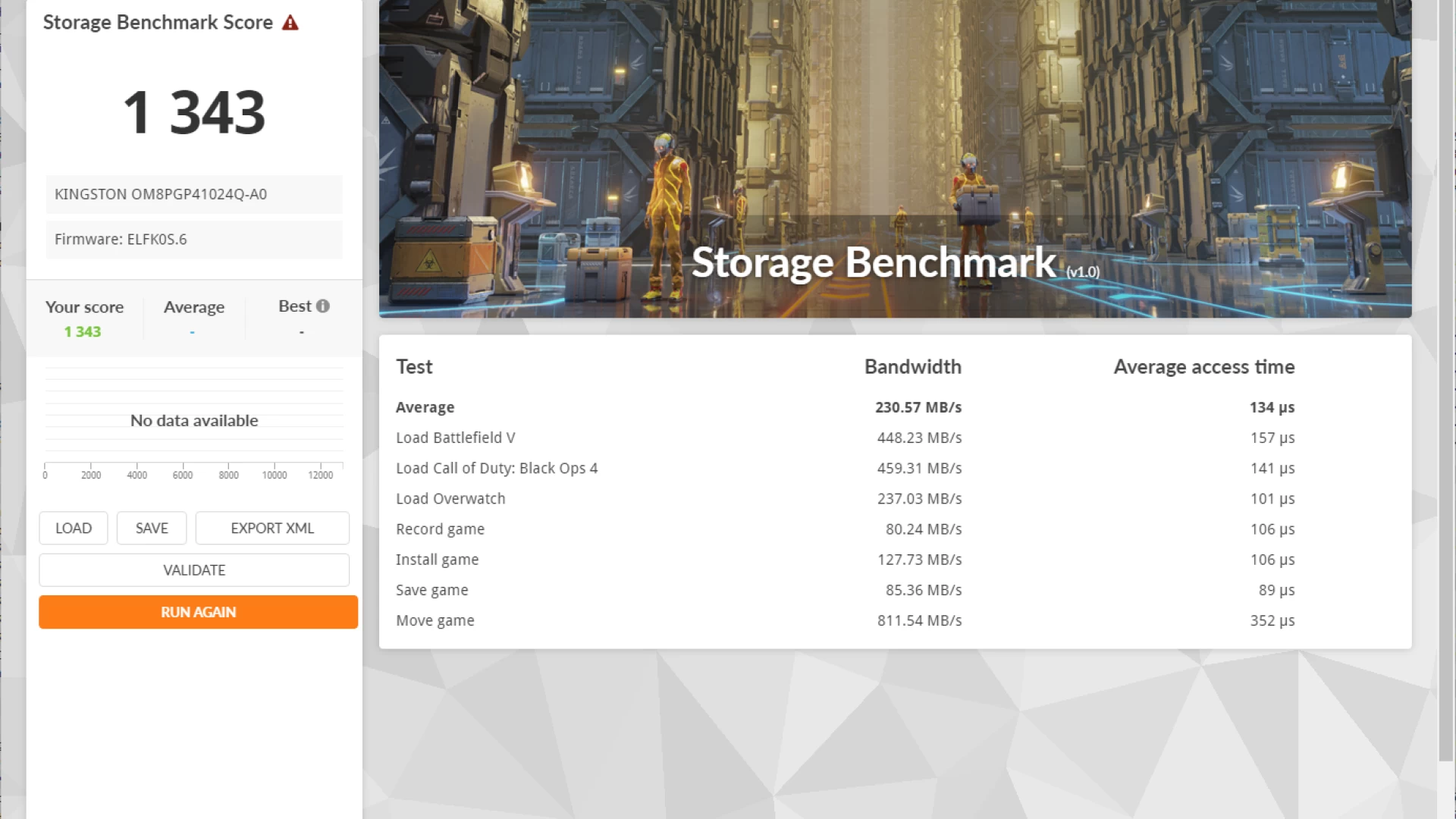Select the drive name KINGSTON OM8PGP41024Q-A0
Screen dimensions: 1456x819
[x=161, y=194]
